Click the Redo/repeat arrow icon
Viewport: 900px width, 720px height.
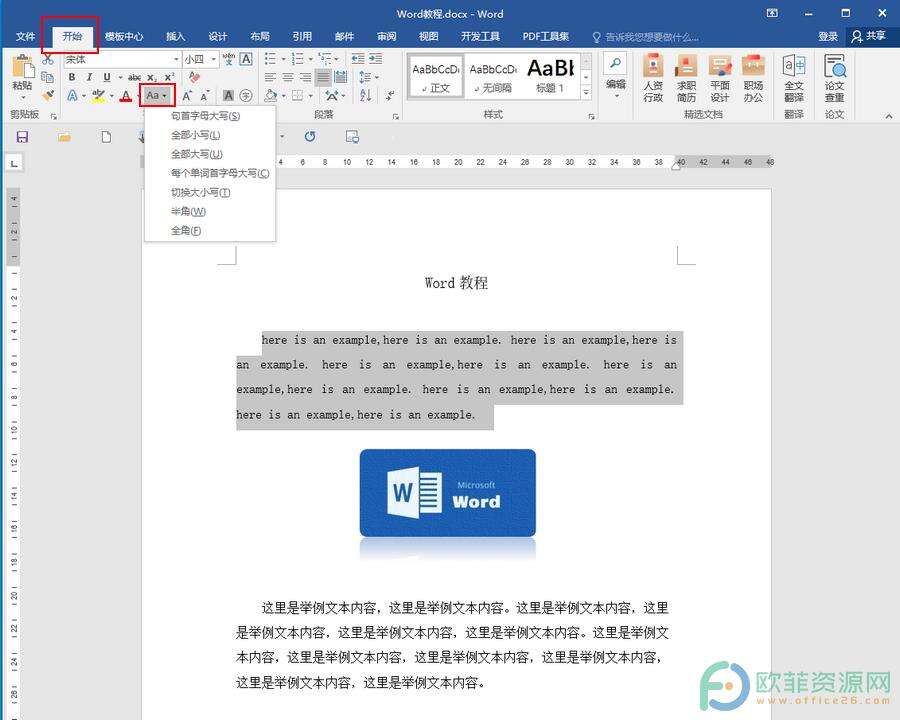tap(310, 137)
